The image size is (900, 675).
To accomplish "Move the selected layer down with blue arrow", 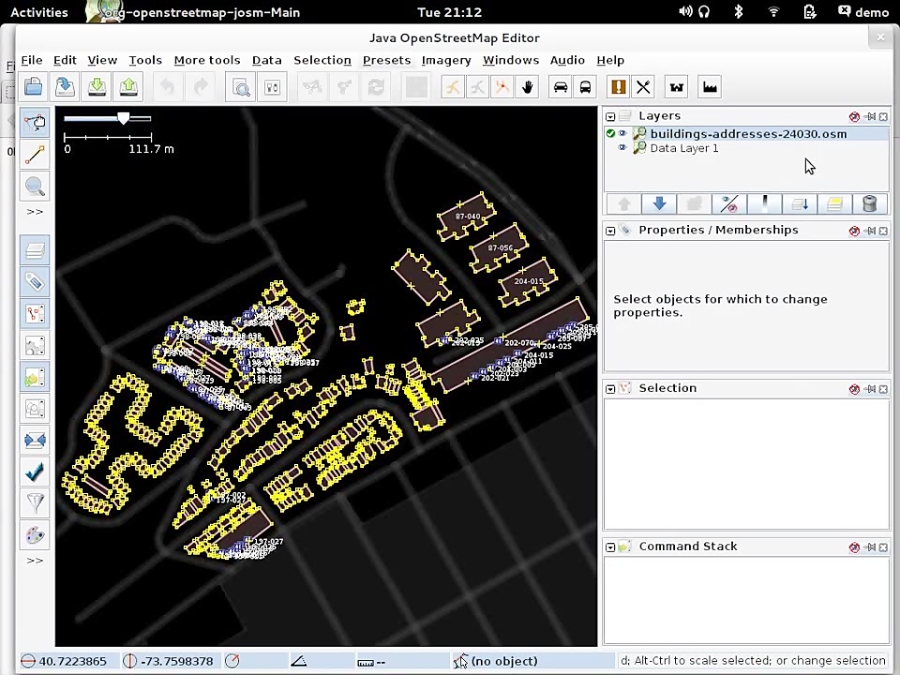I will pos(659,203).
